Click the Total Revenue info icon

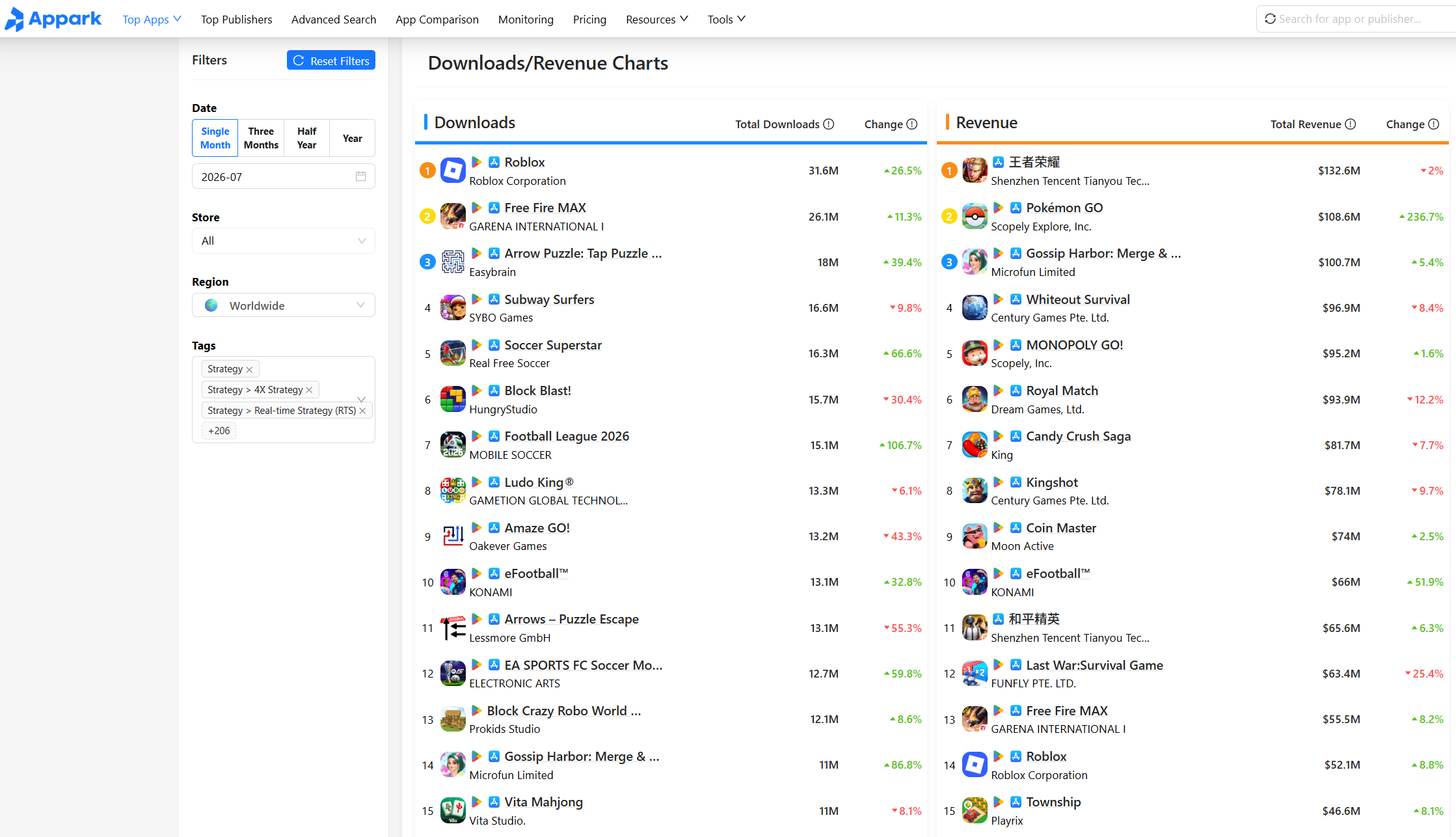point(1351,124)
